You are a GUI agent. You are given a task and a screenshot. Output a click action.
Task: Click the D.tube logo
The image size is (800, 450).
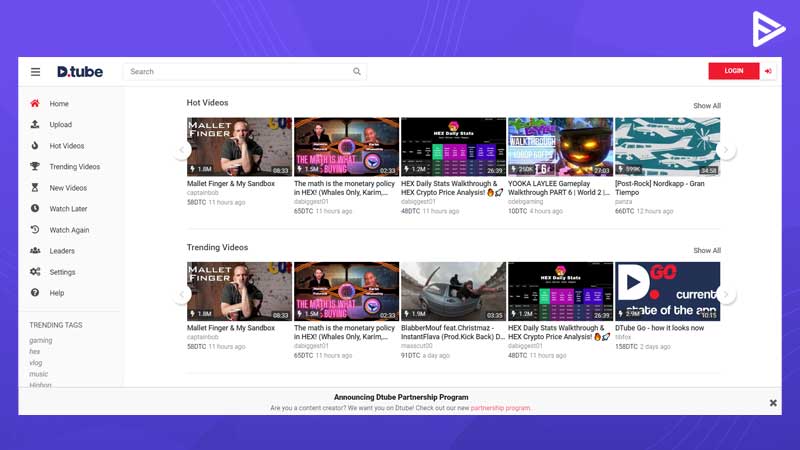[x=80, y=72]
